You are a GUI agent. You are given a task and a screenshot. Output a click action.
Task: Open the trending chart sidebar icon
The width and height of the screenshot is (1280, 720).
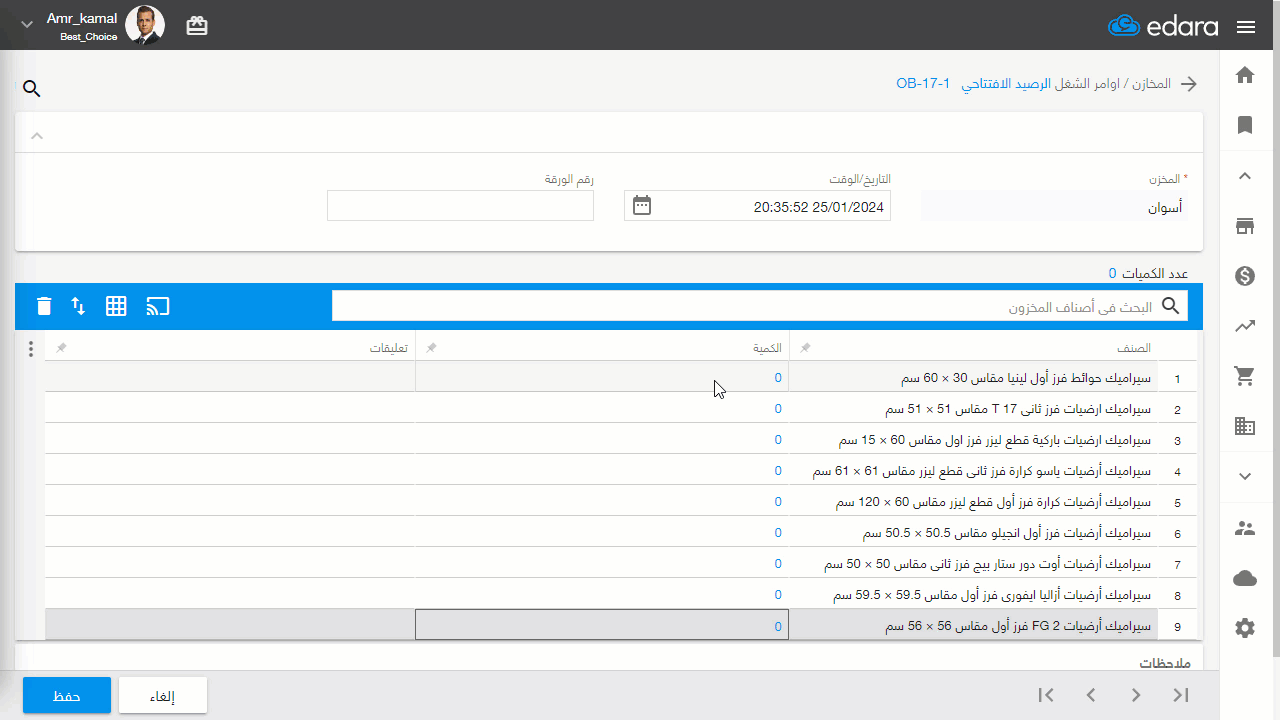(x=1245, y=326)
